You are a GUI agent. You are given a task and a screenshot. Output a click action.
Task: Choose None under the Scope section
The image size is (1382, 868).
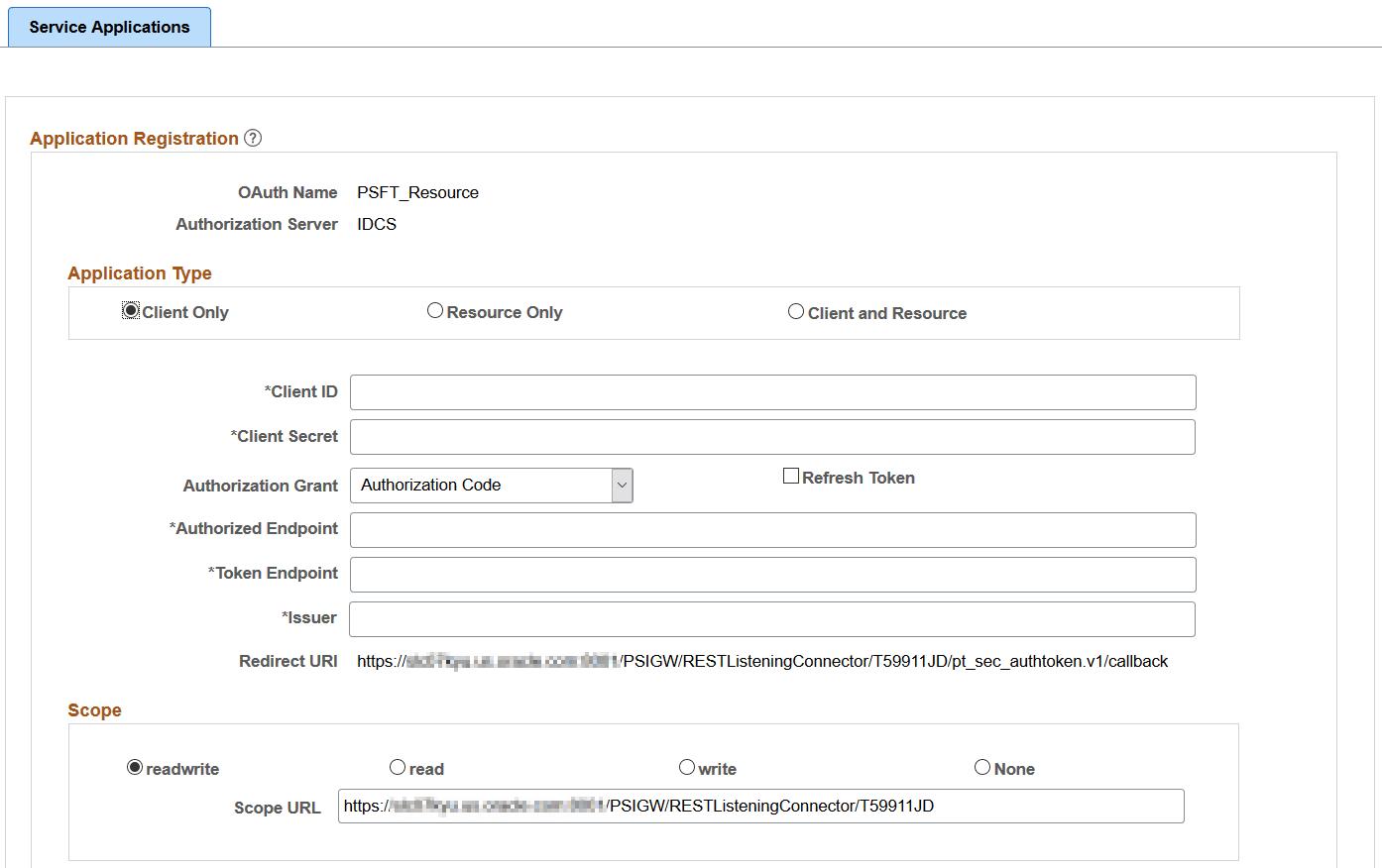pos(982,767)
